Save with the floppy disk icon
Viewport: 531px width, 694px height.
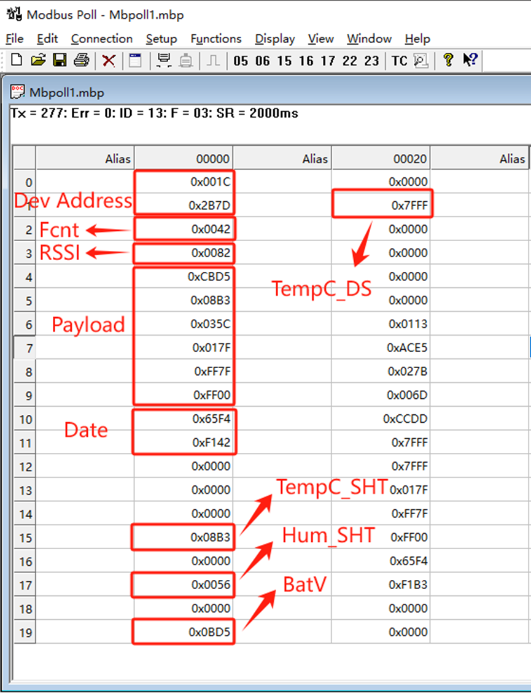[x=60, y=60]
